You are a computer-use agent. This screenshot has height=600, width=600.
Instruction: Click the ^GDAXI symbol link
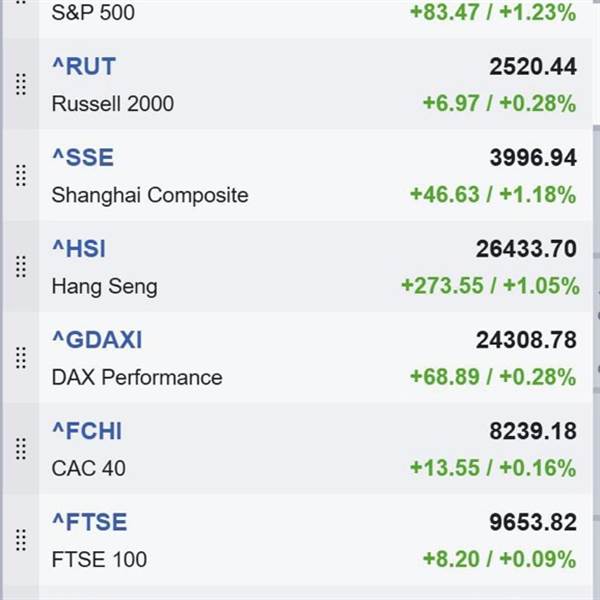[x=97, y=340]
